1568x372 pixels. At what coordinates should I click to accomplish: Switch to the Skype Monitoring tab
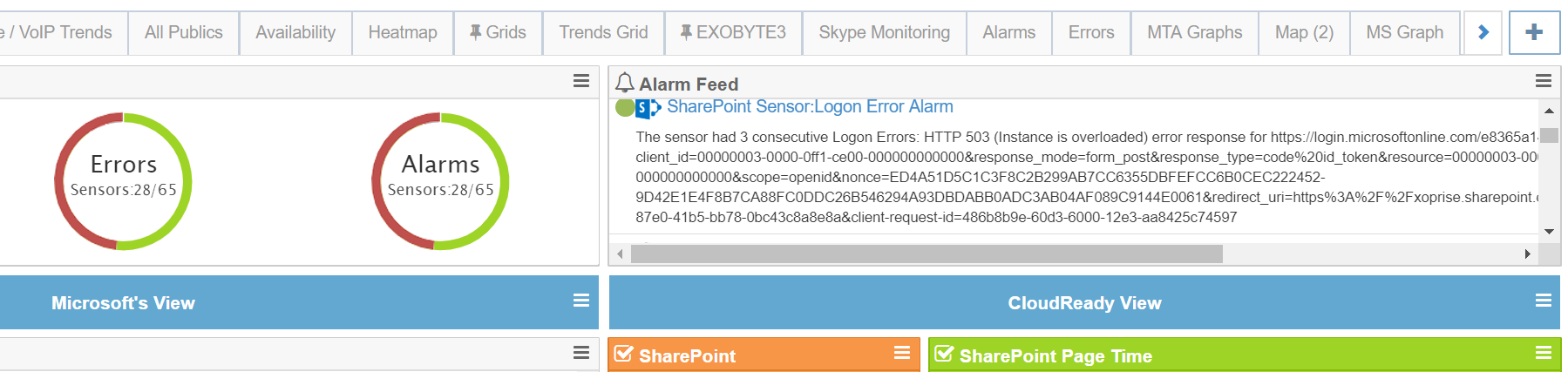point(884,33)
